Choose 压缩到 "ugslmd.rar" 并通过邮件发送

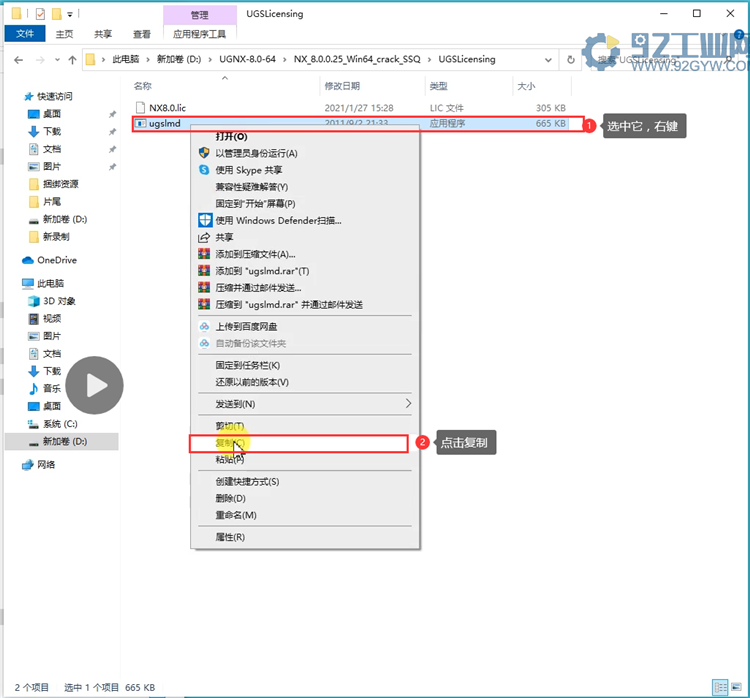(x=305, y=304)
